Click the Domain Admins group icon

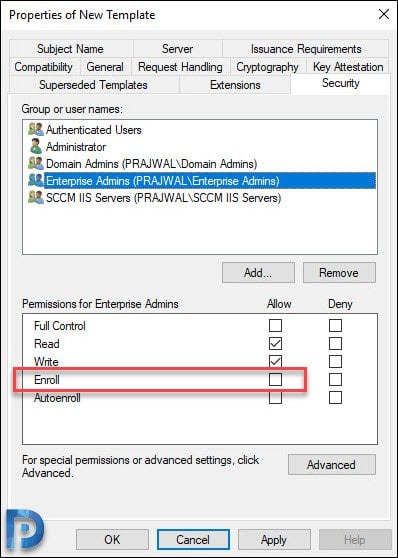click(36, 164)
